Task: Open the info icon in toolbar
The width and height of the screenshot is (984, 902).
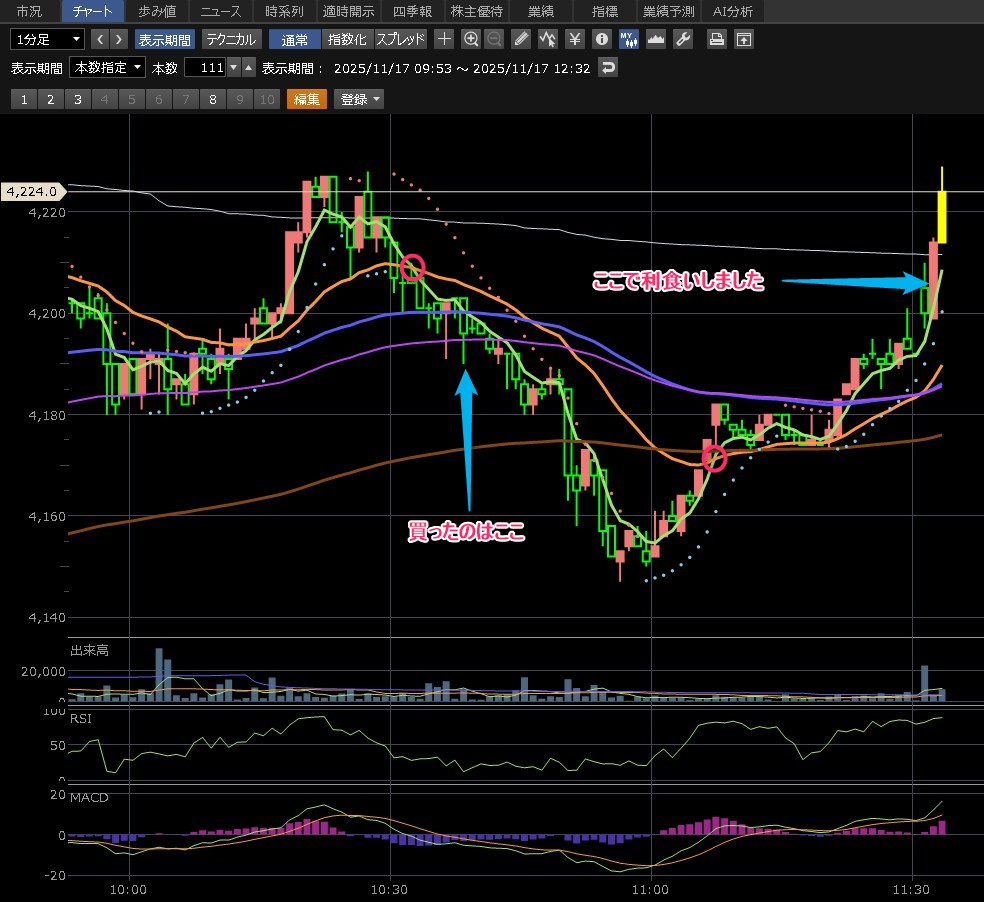Action: (601, 40)
